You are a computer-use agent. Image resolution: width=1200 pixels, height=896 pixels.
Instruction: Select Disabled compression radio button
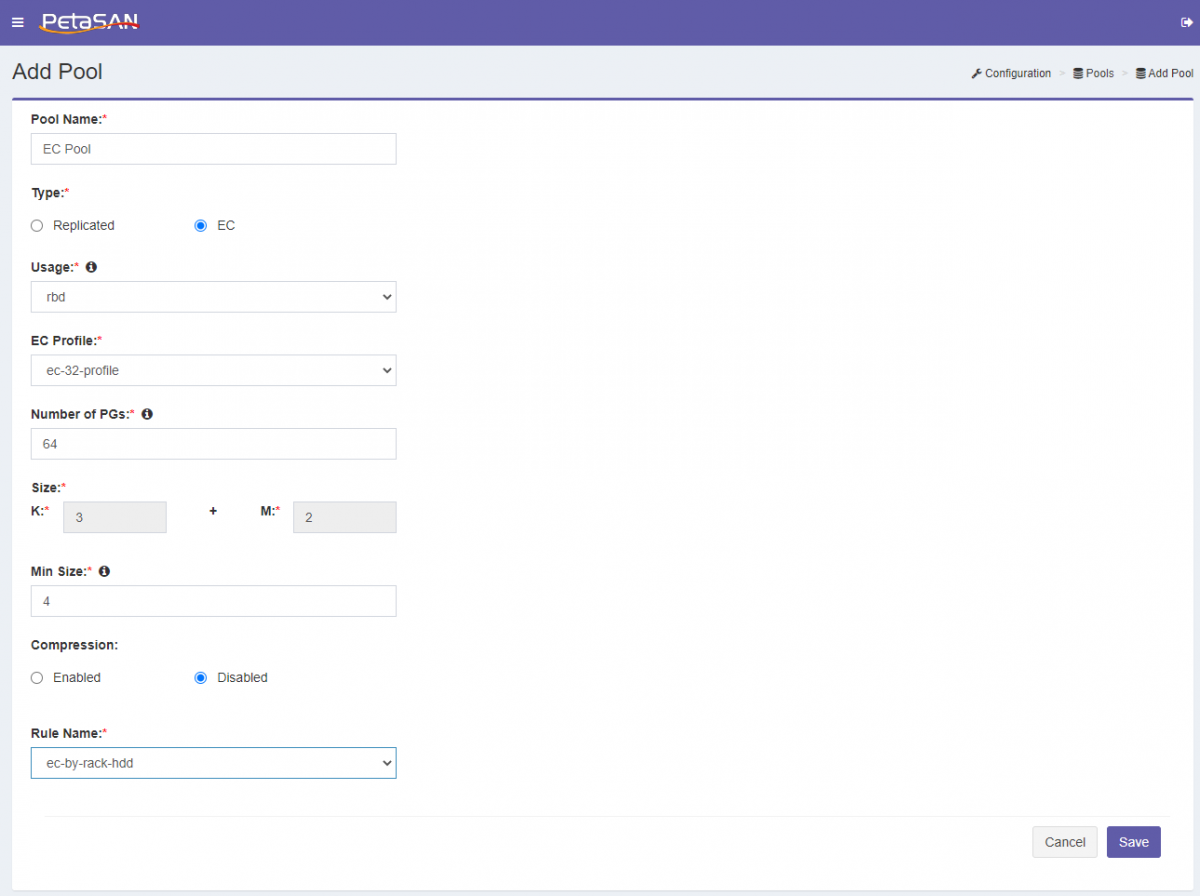point(200,678)
